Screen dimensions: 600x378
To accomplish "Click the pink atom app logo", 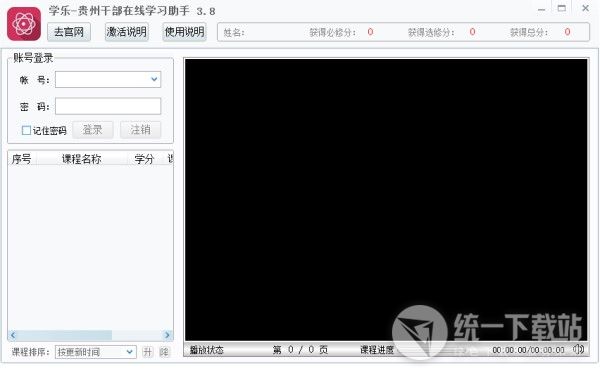I will coord(24,24).
